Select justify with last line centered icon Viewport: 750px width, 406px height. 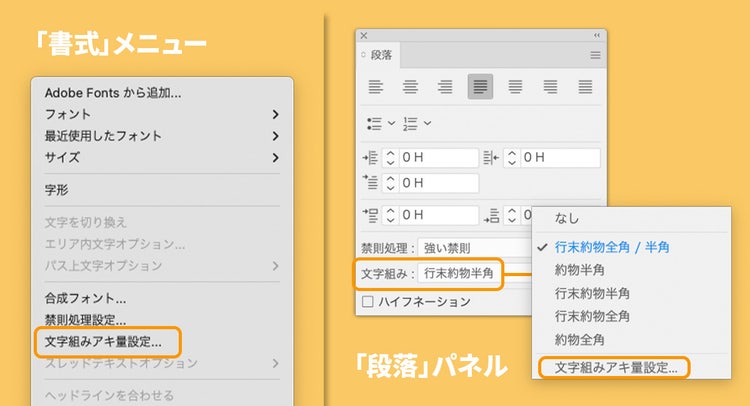[515, 87]
